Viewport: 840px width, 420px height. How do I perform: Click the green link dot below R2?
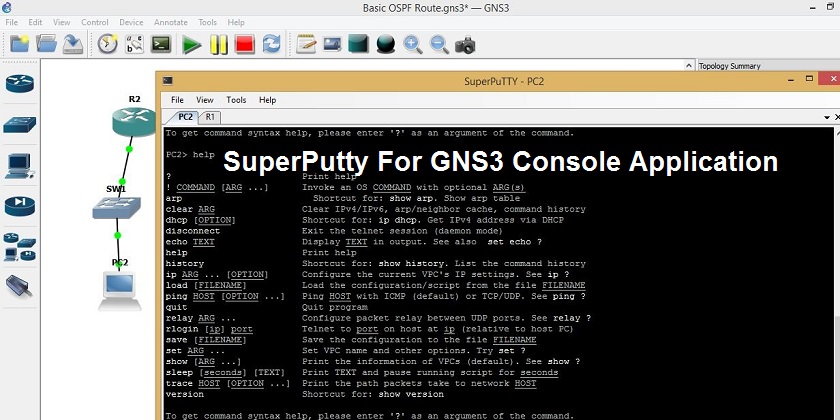[x=129, y=148]
